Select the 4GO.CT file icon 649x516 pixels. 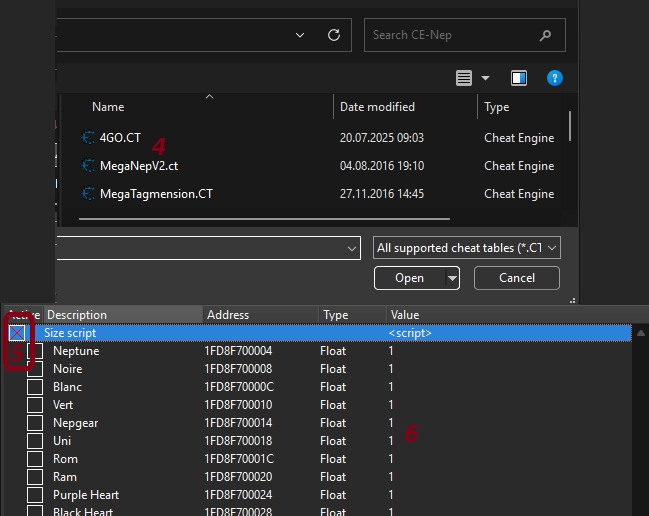pyautogui.click(x=88, y=138)
